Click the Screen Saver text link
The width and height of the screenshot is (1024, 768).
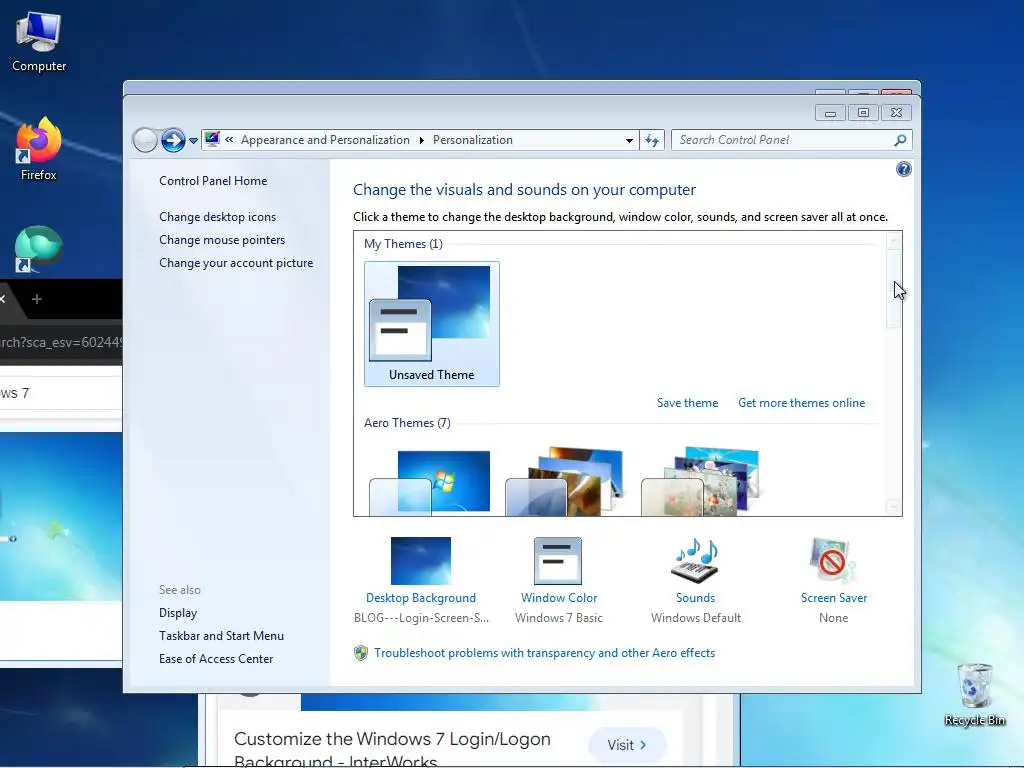pyautogui.click(x=833, y=598)
